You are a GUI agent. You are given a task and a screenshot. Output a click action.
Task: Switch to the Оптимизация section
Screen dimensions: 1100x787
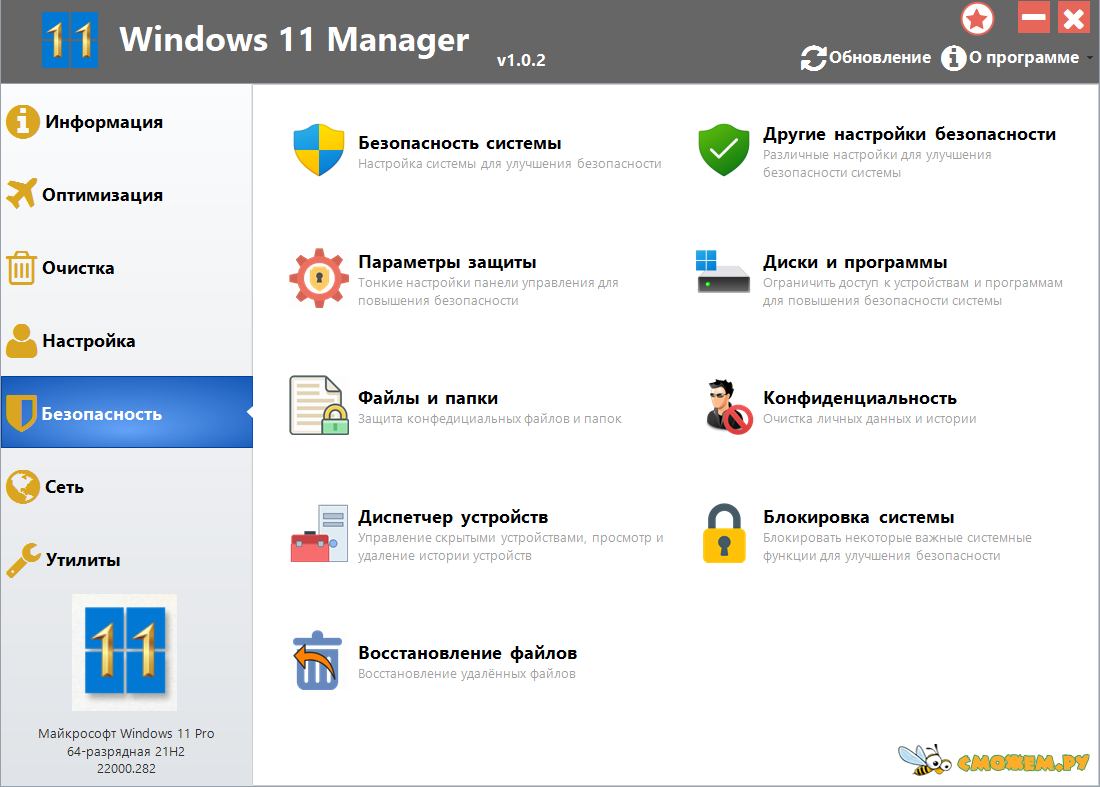(x=126, y=195)
